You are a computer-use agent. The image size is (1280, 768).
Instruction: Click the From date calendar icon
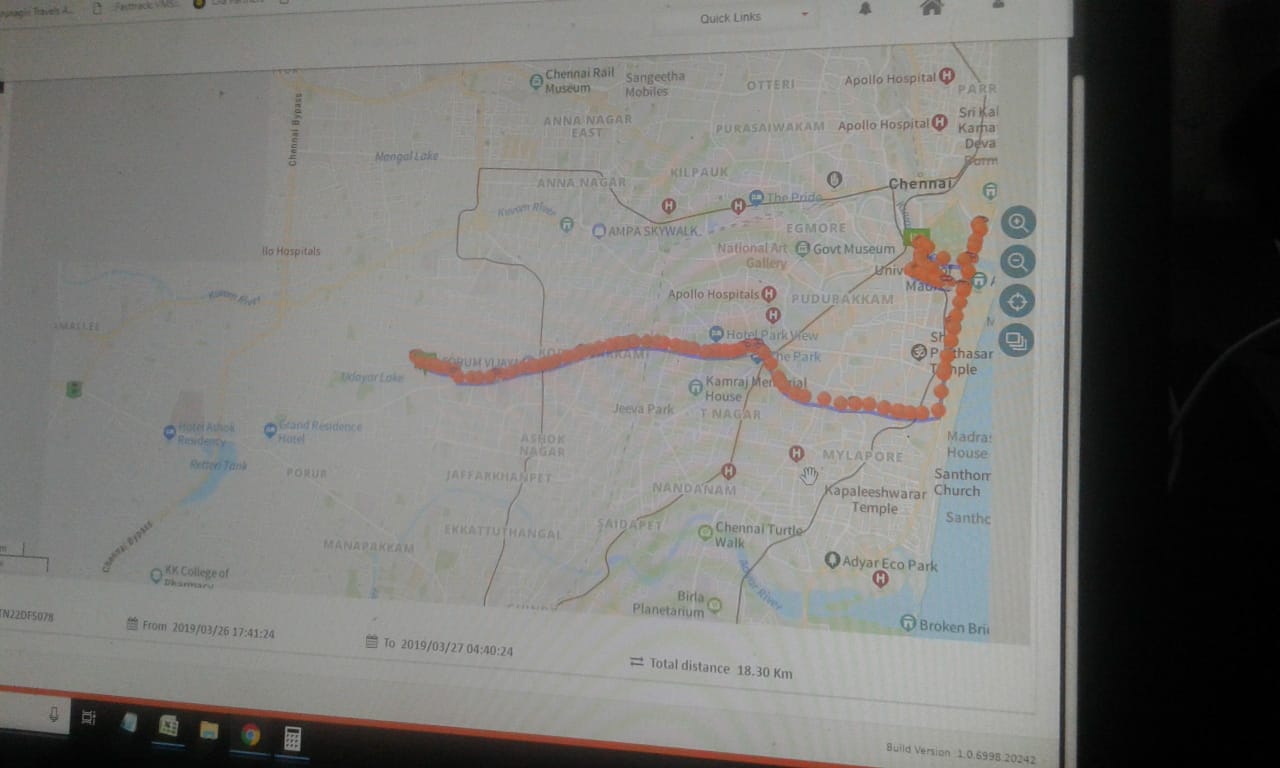[132, 624]
